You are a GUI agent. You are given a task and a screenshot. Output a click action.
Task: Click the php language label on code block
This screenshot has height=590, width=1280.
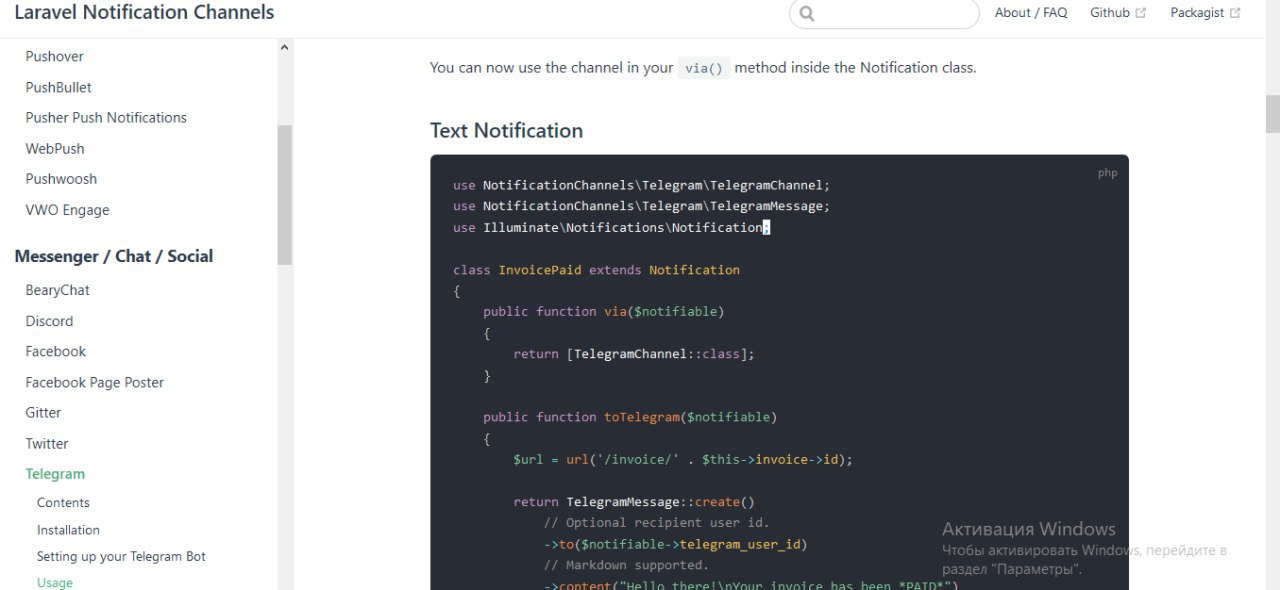[x=1107, y=173]
